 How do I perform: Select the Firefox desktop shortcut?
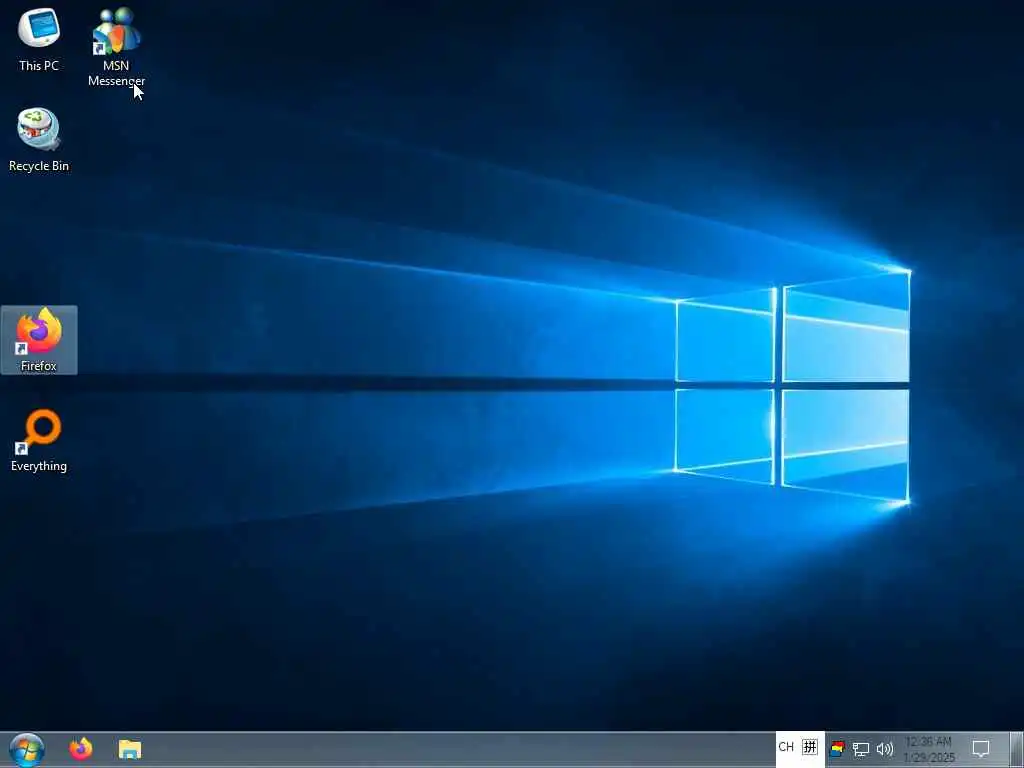pos(39,340)
